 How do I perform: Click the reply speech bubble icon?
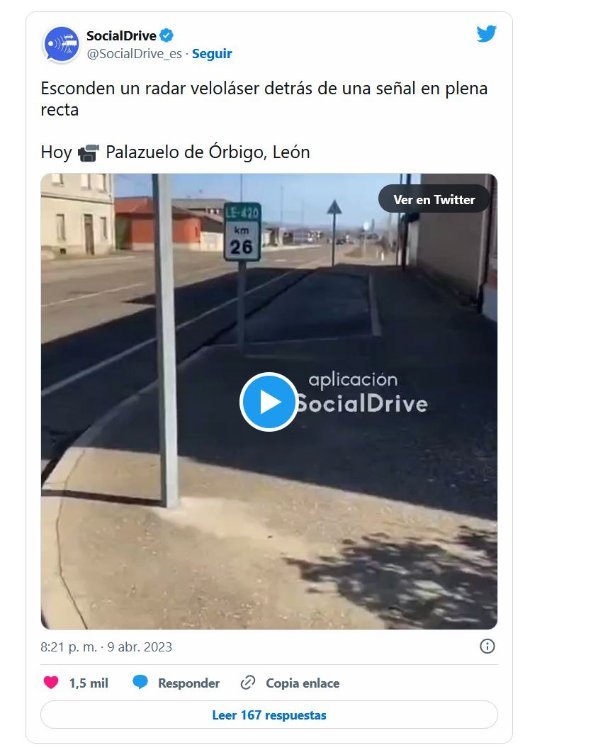[140, 682]
